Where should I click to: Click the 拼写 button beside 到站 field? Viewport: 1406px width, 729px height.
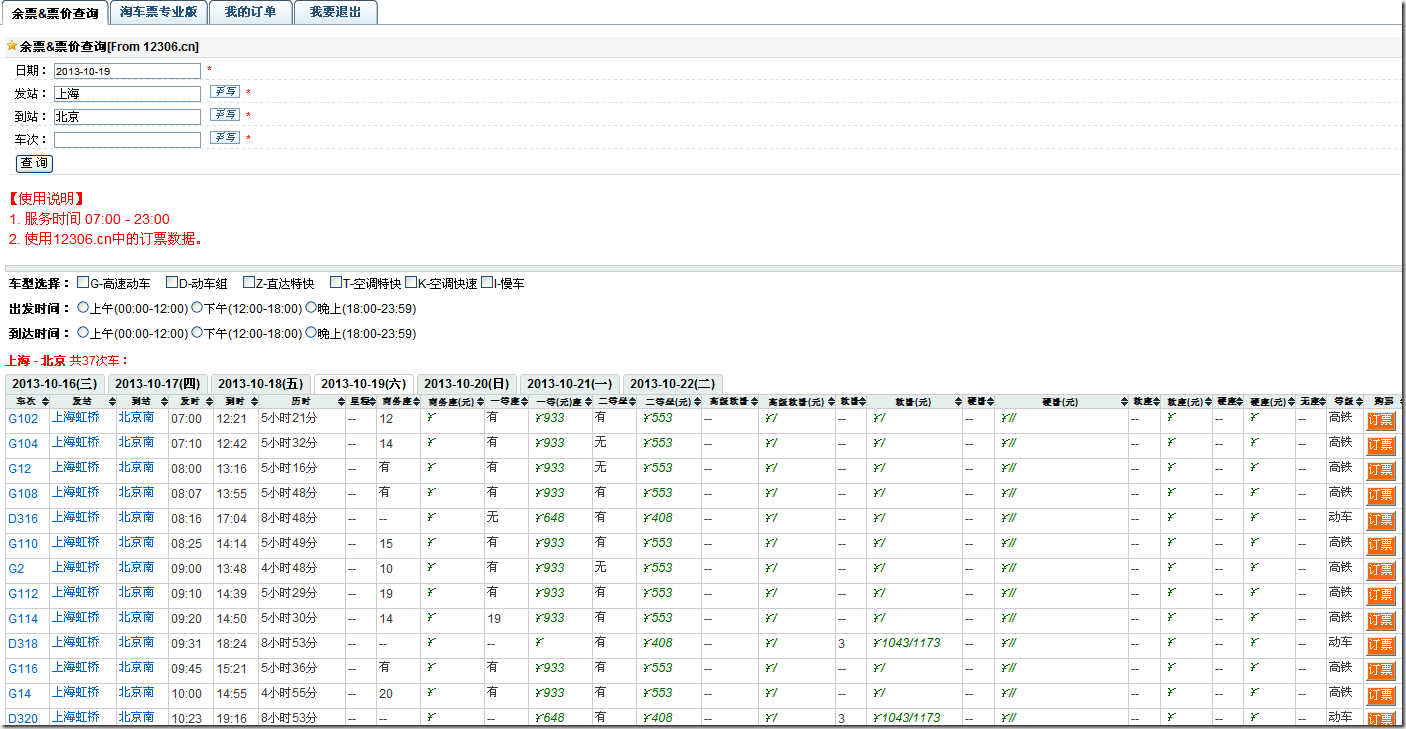click(225, 115)
